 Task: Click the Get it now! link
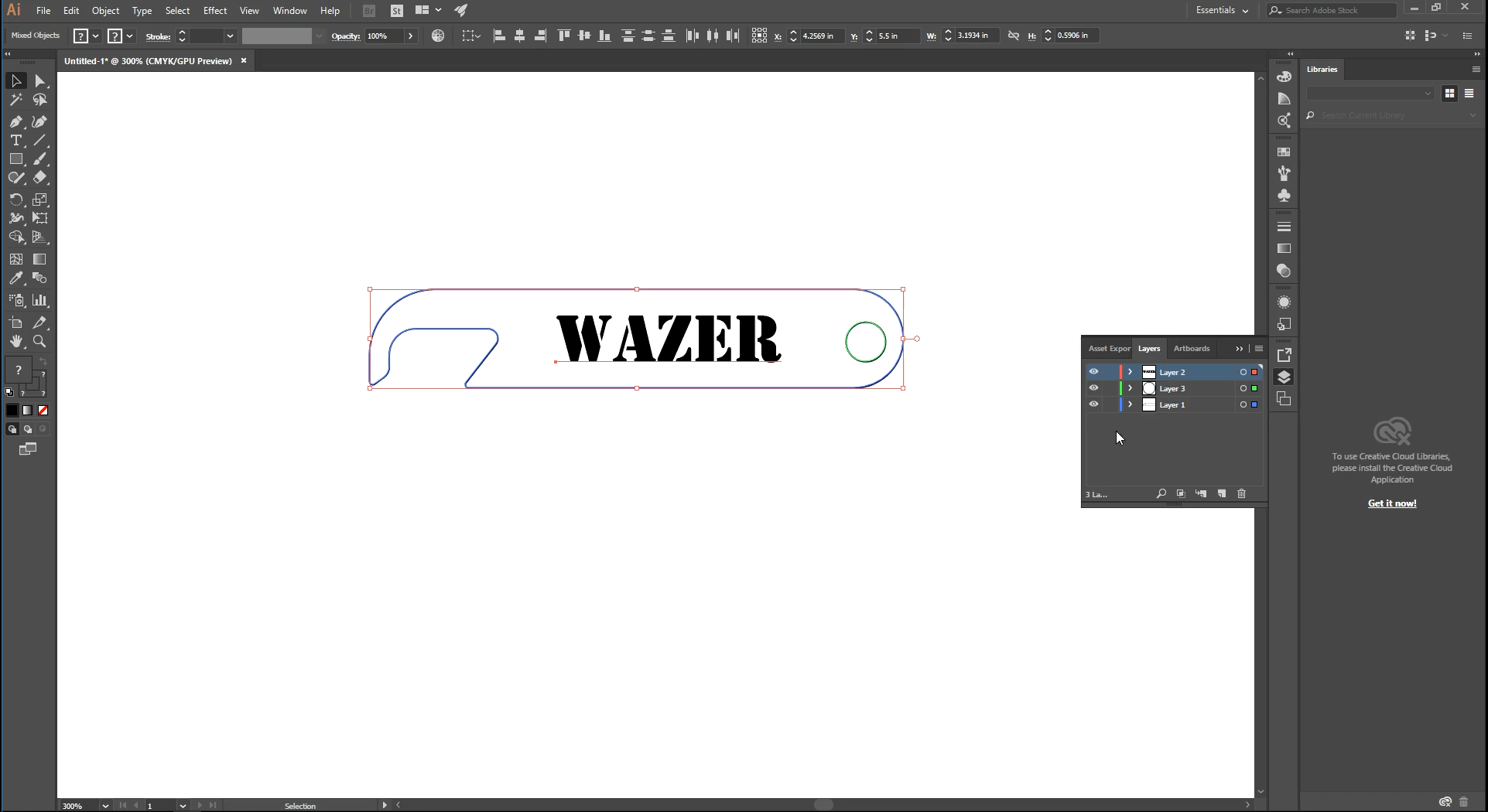1392,503
